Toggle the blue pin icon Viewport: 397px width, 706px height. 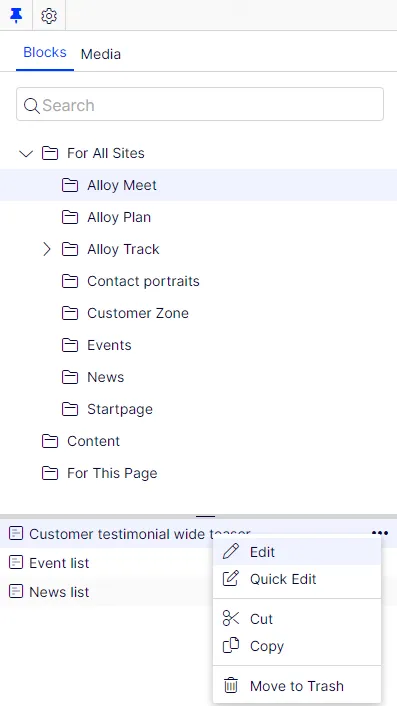(16, 16)
